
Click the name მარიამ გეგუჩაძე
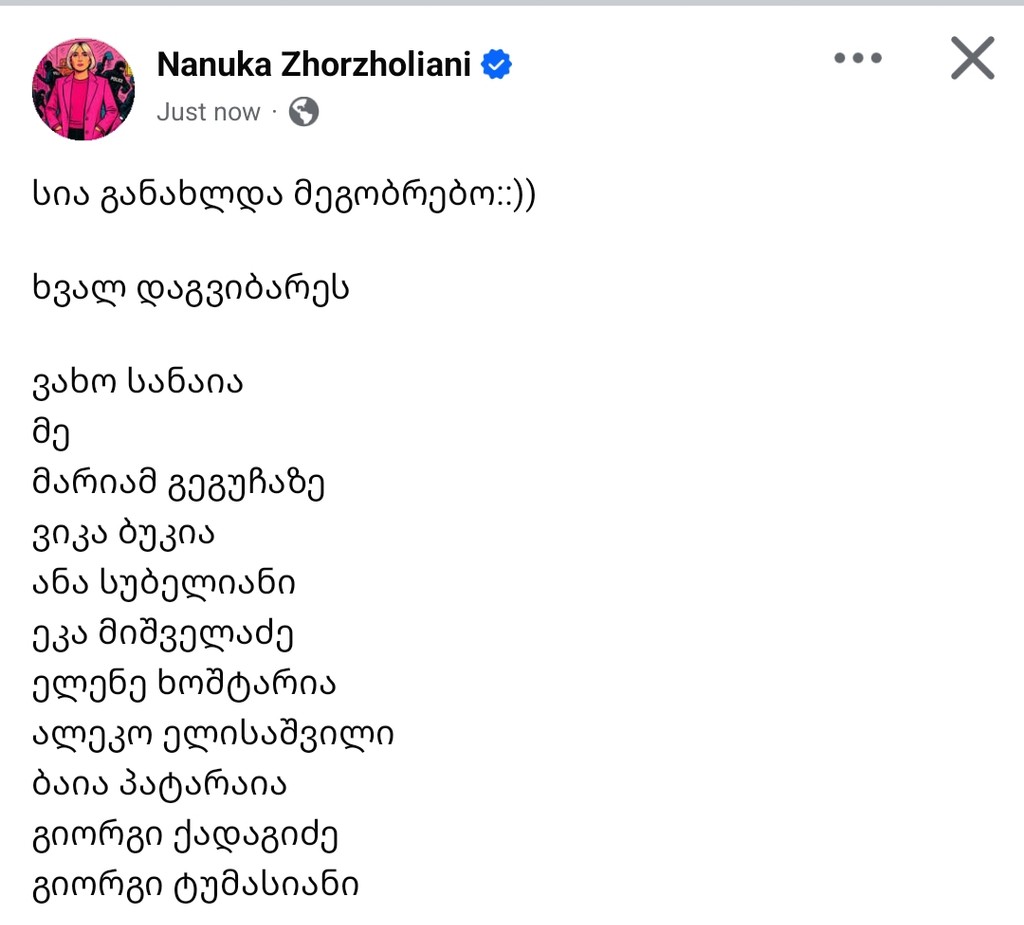point(178,484)
